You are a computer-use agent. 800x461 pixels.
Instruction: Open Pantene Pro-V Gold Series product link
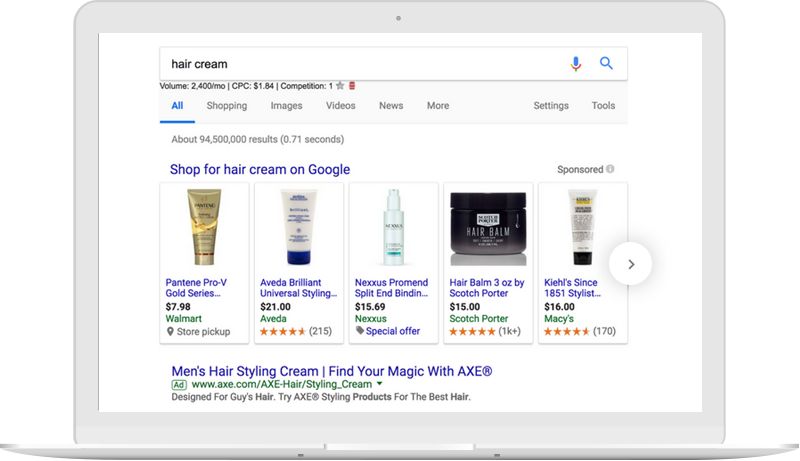click(x=196, y=288)
